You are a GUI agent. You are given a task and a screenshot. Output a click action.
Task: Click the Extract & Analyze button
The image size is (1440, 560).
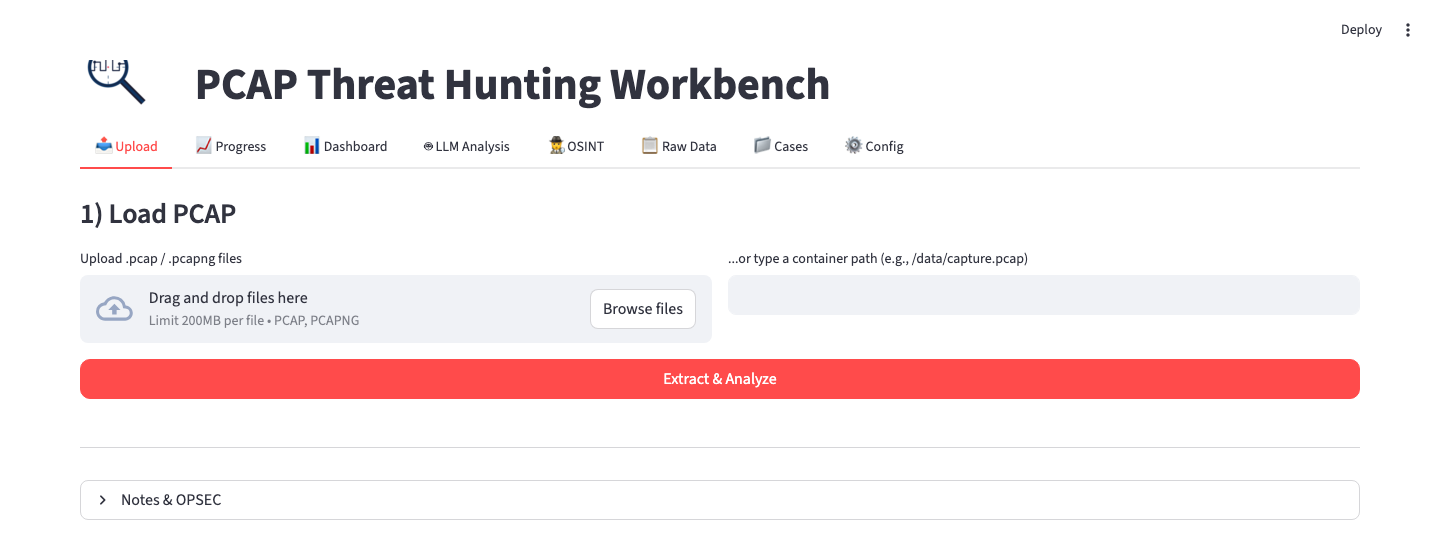pyautogui.click(x=720, y=379)
